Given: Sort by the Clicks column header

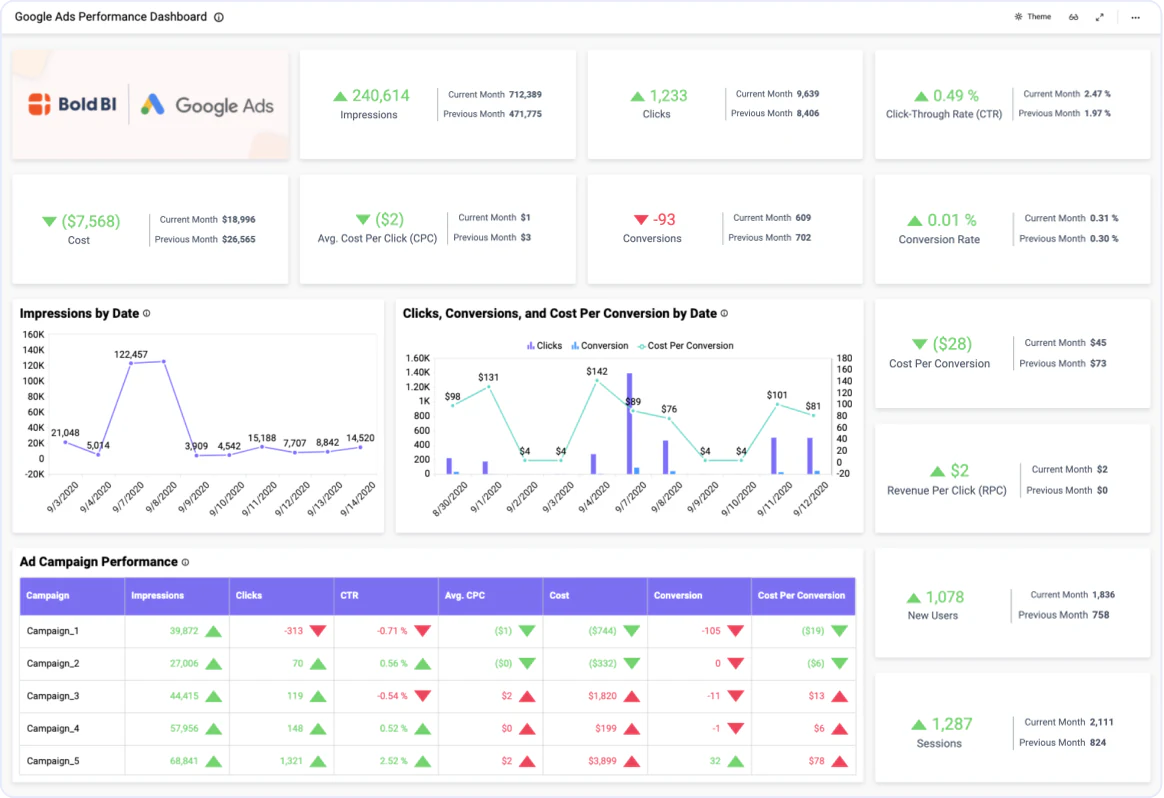Looking at the screenshot, I should tap(281, 595).
